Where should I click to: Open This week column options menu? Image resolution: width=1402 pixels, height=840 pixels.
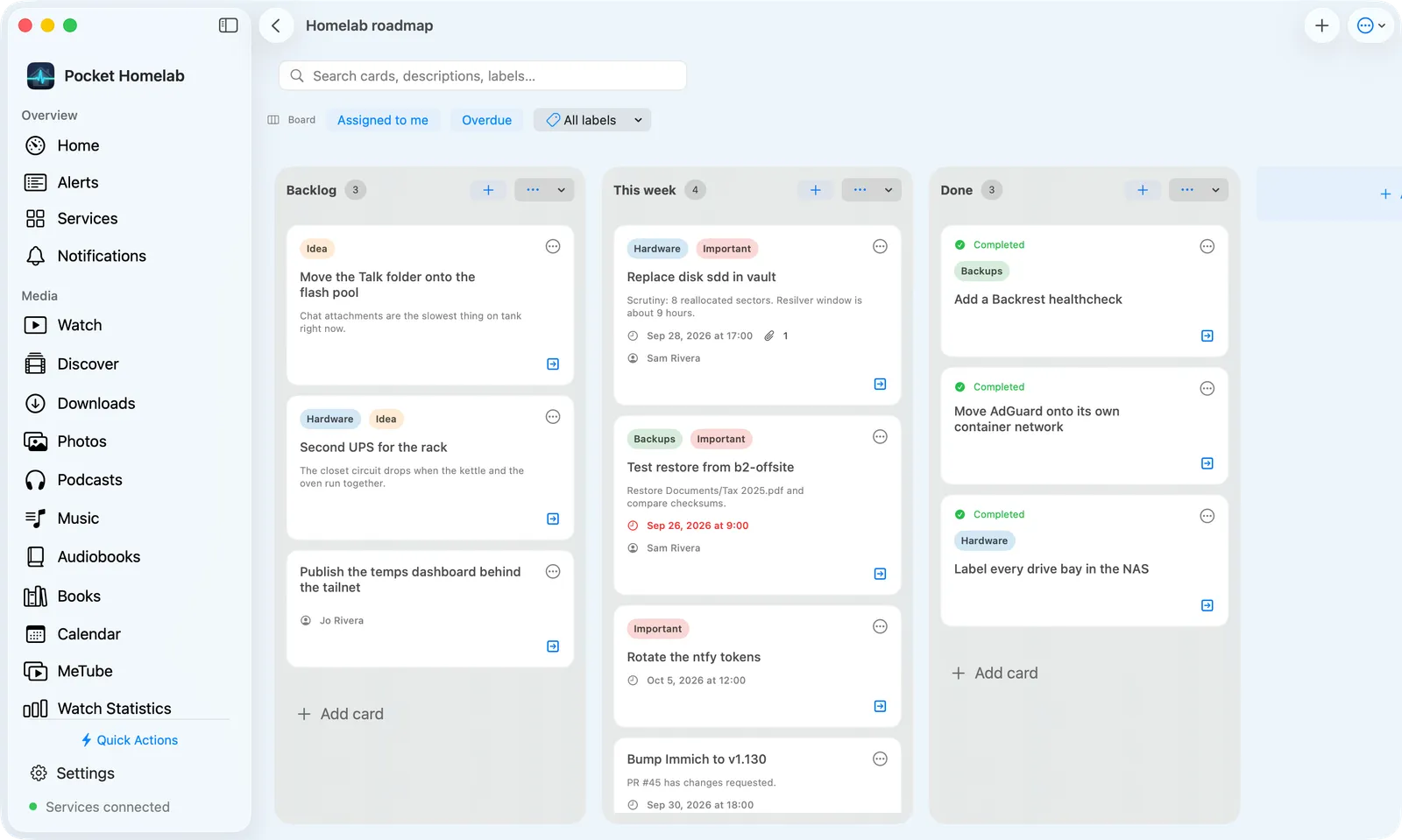pyautogui.click(x=871, y=190)
